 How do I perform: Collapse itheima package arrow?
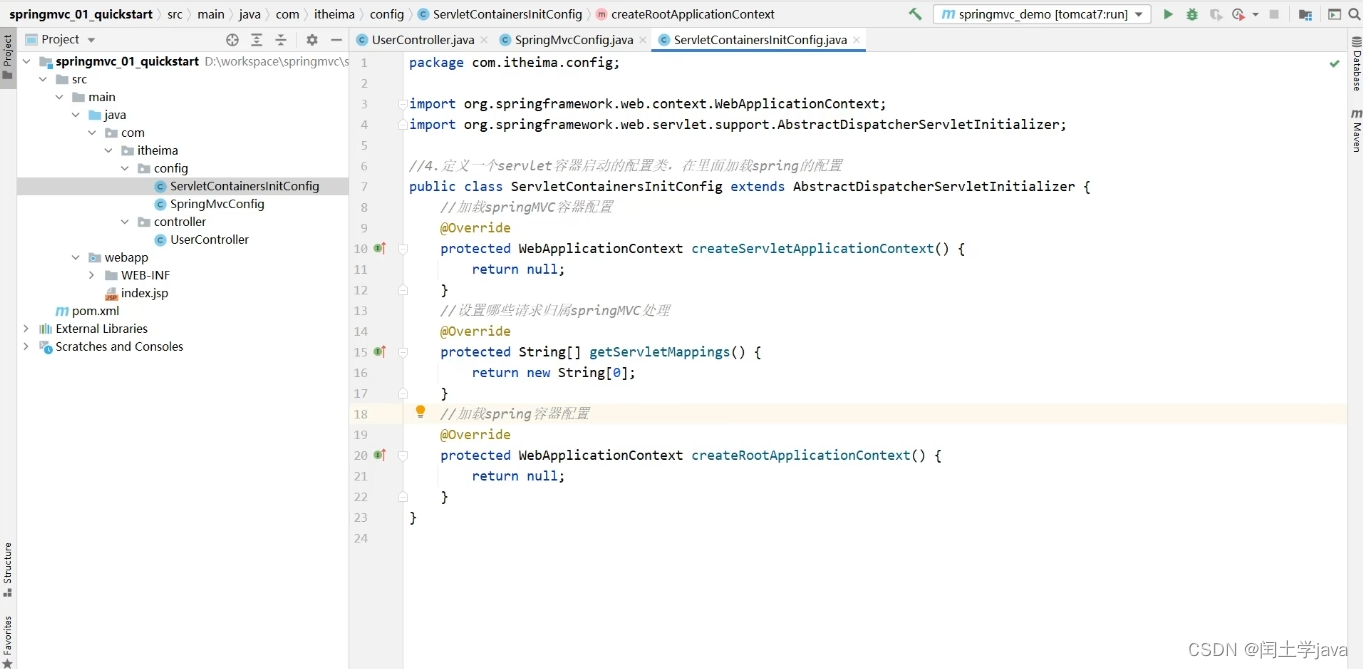(x=108, y=151)
